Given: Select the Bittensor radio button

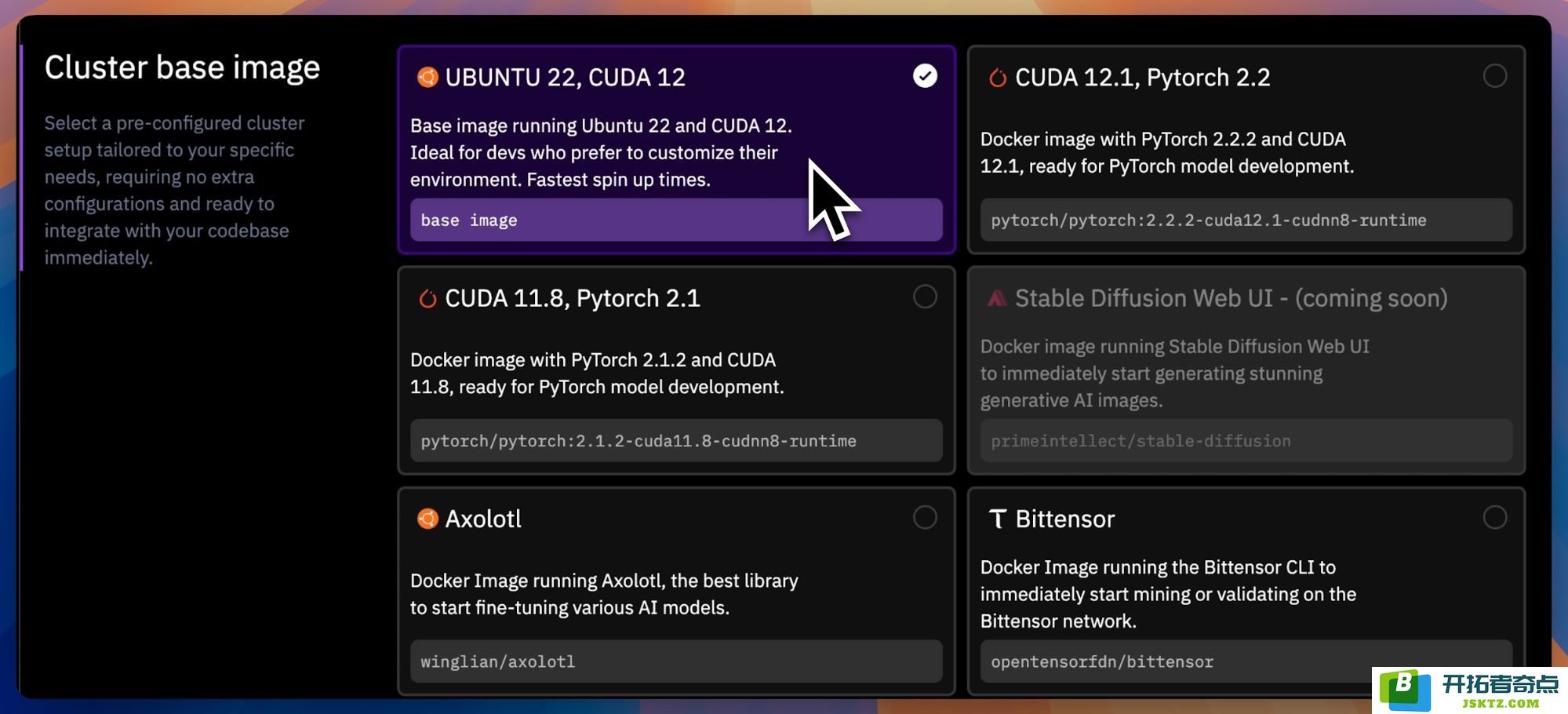Looking at the screenshot, I should (x=1495, y=517).
